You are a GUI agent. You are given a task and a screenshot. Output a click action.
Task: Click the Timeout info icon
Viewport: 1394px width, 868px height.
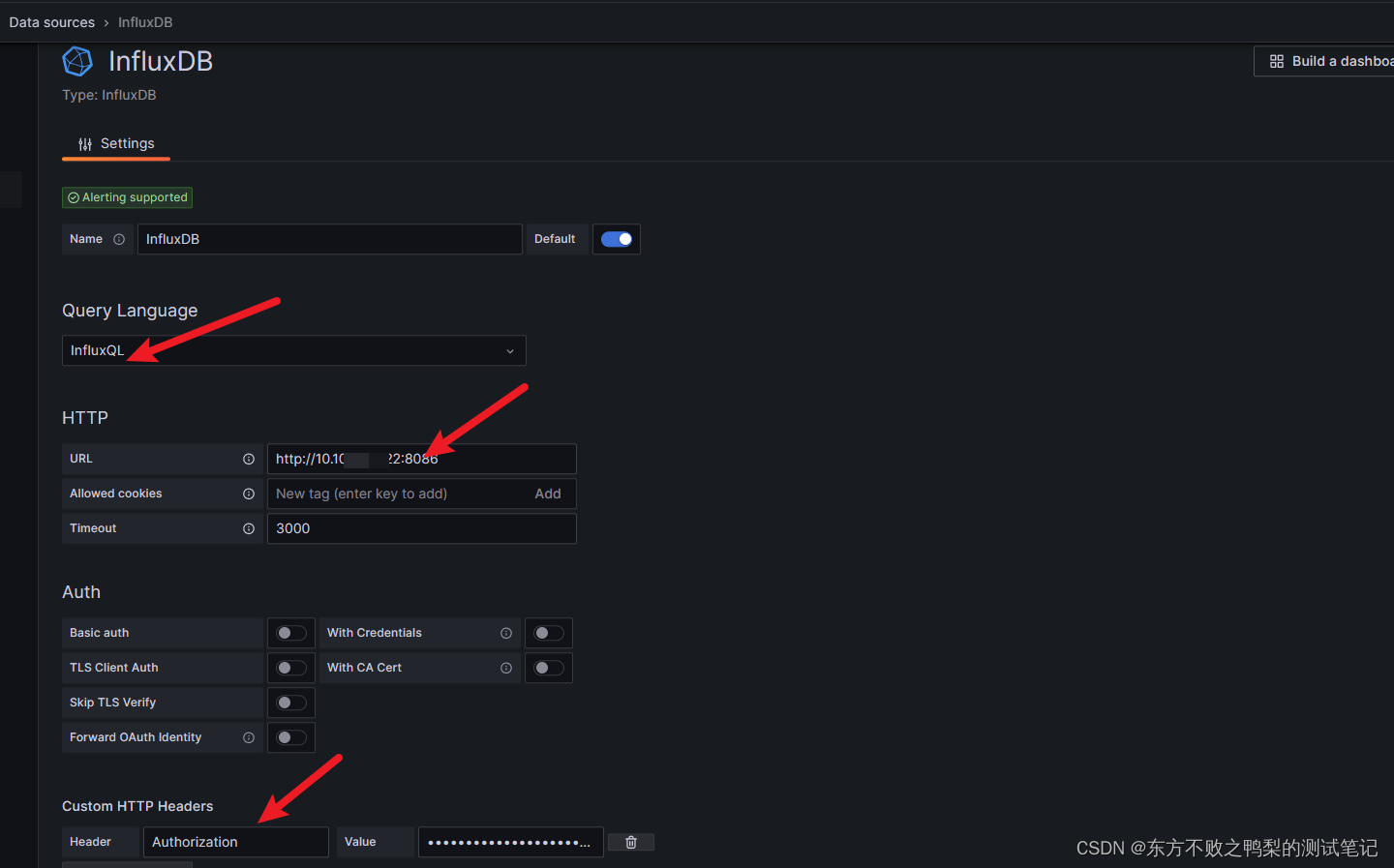249,528
